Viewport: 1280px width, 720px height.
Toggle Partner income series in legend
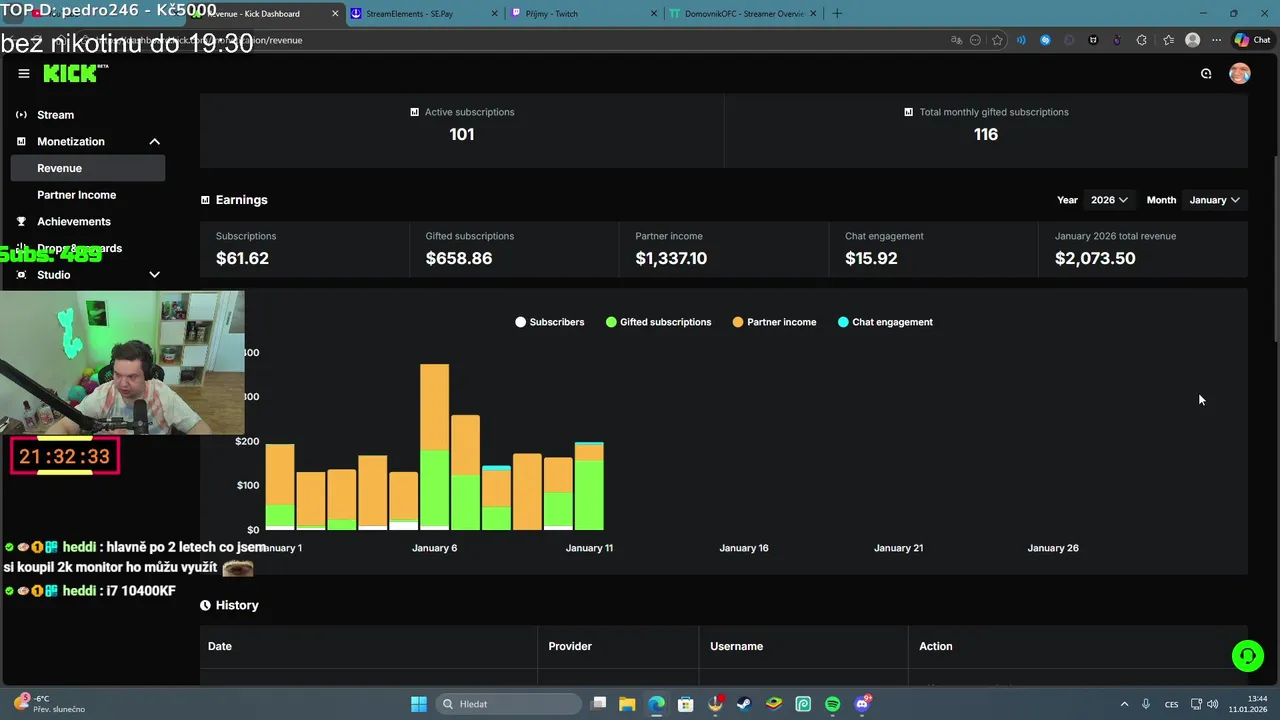pos(775,322)
